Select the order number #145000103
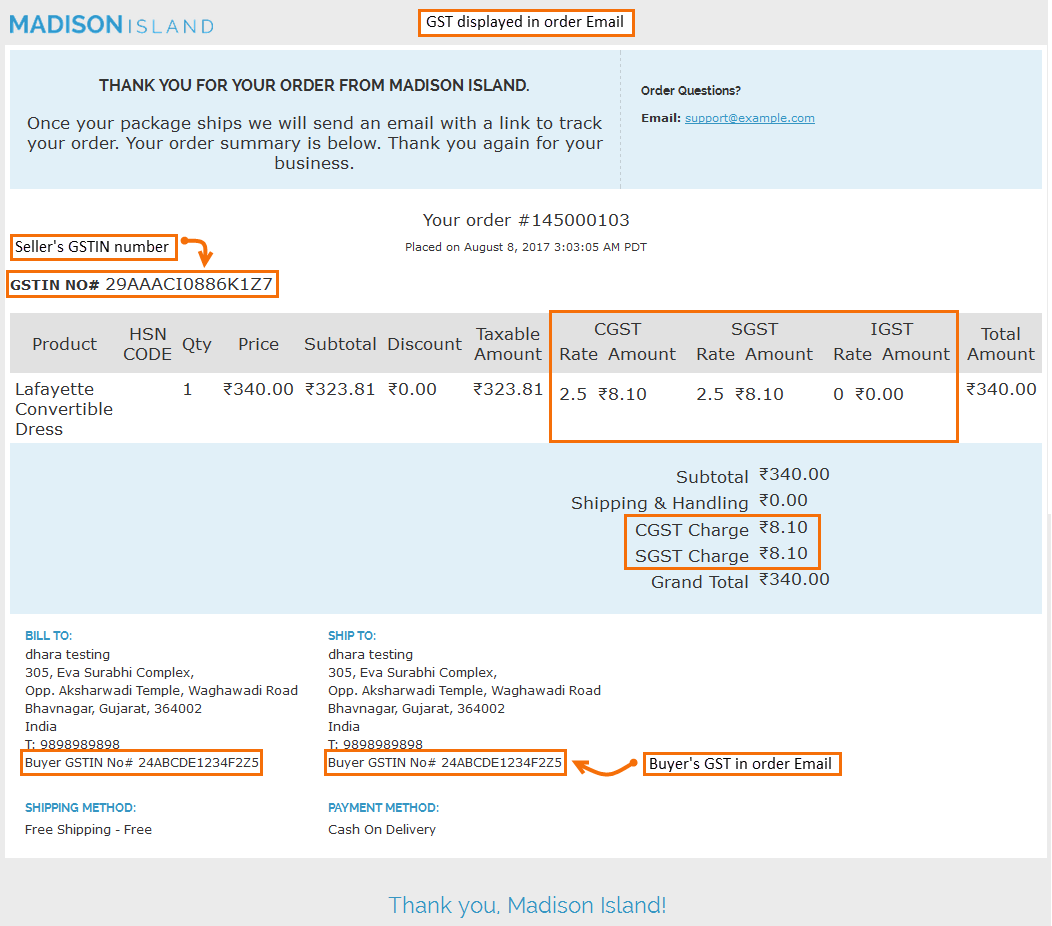 [x=527, y=220]
